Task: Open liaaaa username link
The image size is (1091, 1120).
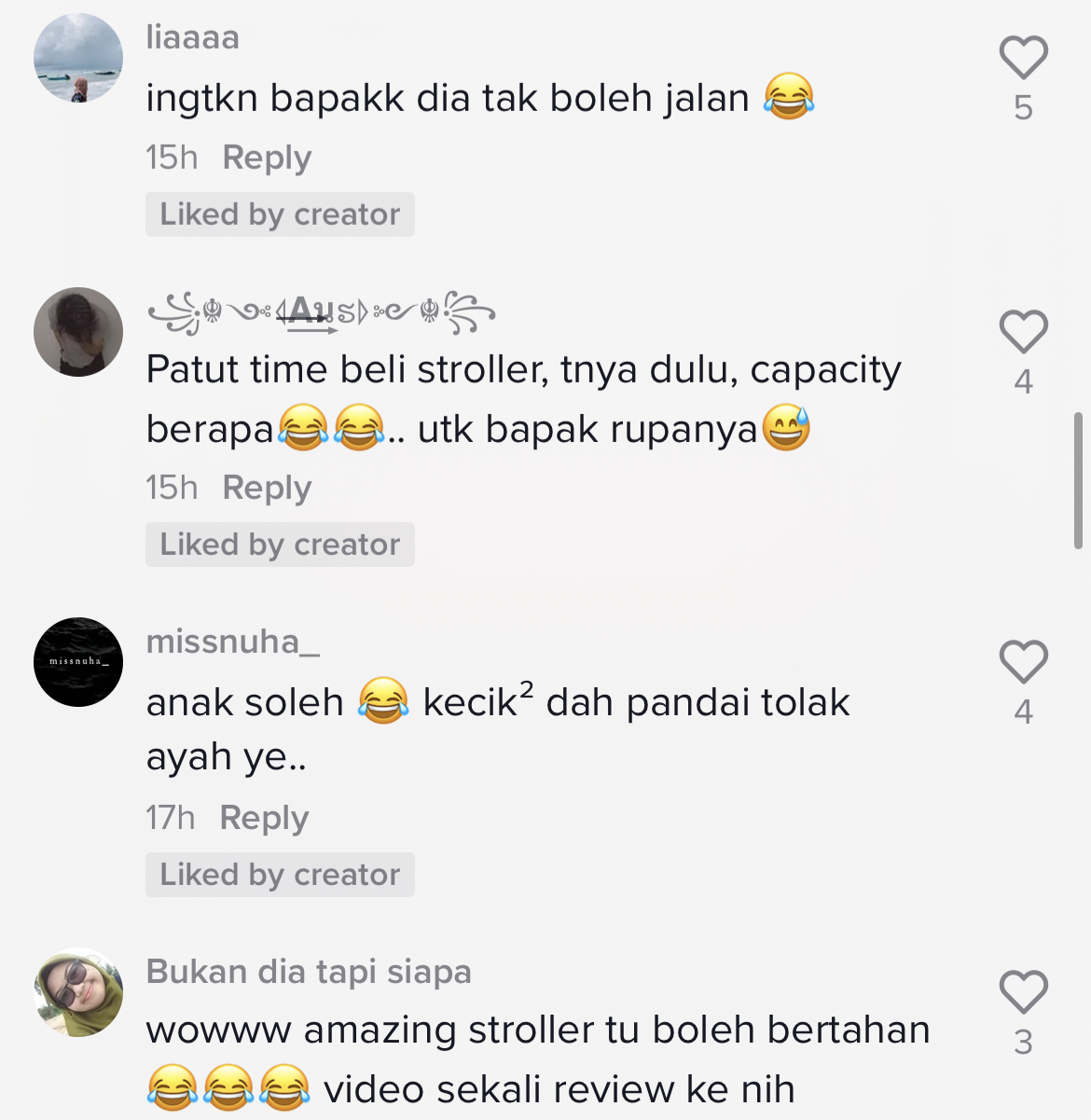Action: (x=193, y=37)
